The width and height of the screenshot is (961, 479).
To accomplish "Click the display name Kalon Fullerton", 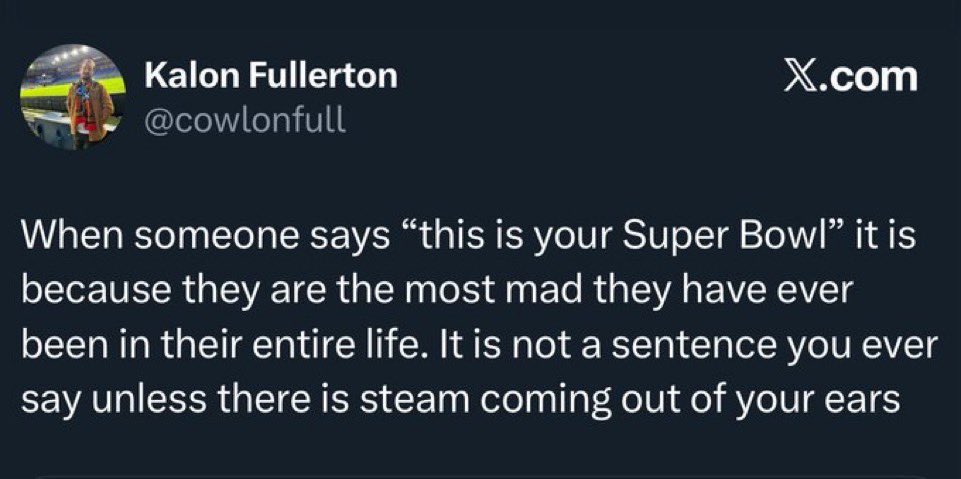I will pos(271,76).
